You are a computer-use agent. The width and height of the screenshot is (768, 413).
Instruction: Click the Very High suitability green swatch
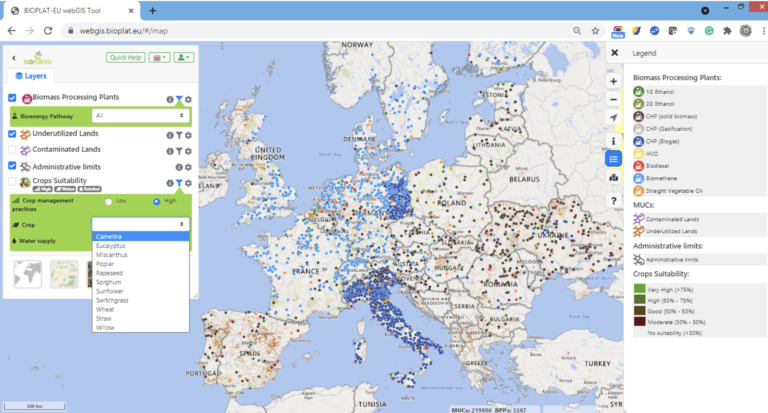639,289
